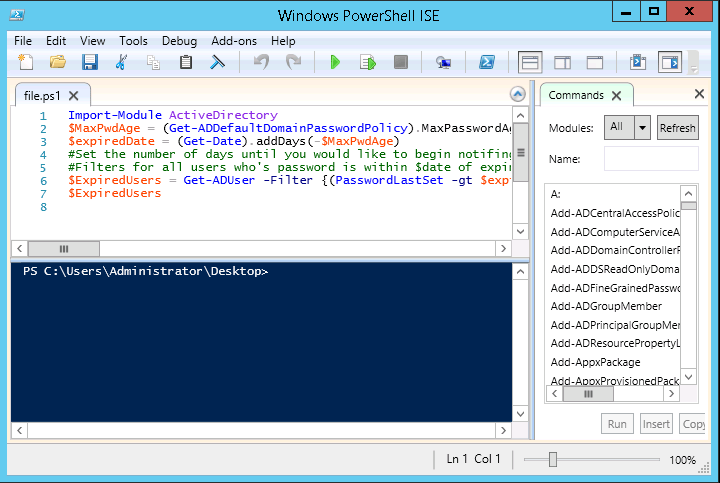This screenshot has height=483, width=720.
Task: Open the toolbar overflow options arrow
Action: [694, 69]
